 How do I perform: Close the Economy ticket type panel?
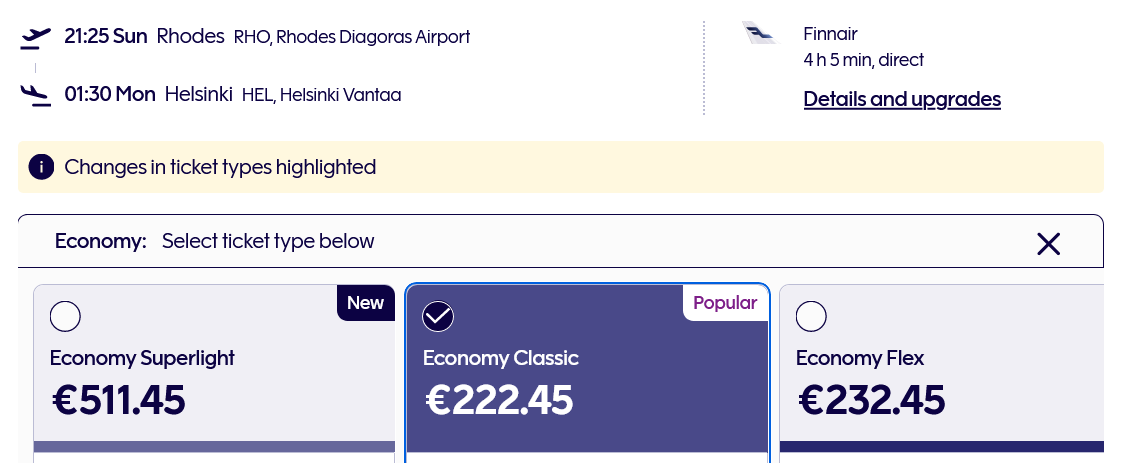(x=1048, y=243)
